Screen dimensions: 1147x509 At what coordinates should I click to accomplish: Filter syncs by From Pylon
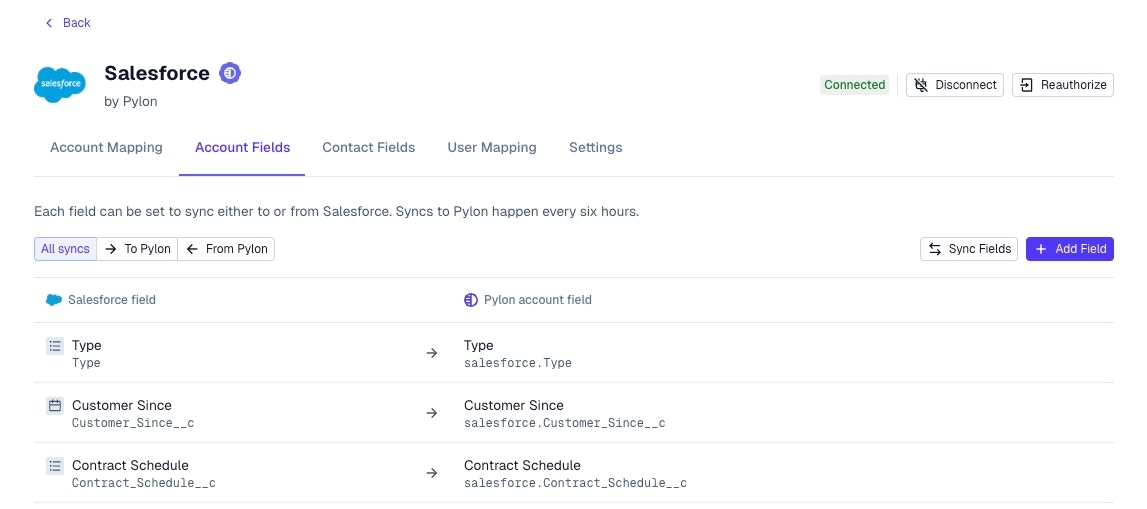[x=226, y=249]
